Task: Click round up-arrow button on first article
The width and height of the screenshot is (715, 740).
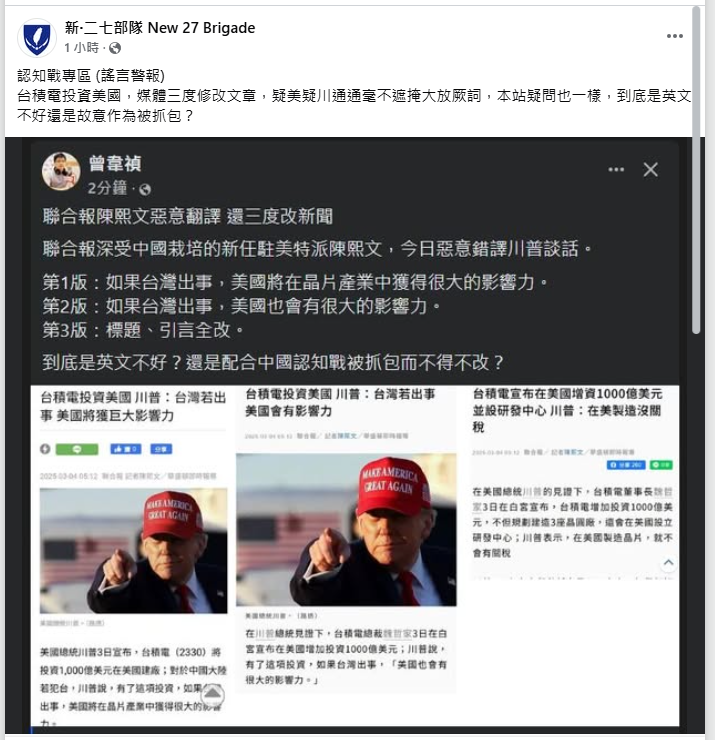Action: point(212,694)
